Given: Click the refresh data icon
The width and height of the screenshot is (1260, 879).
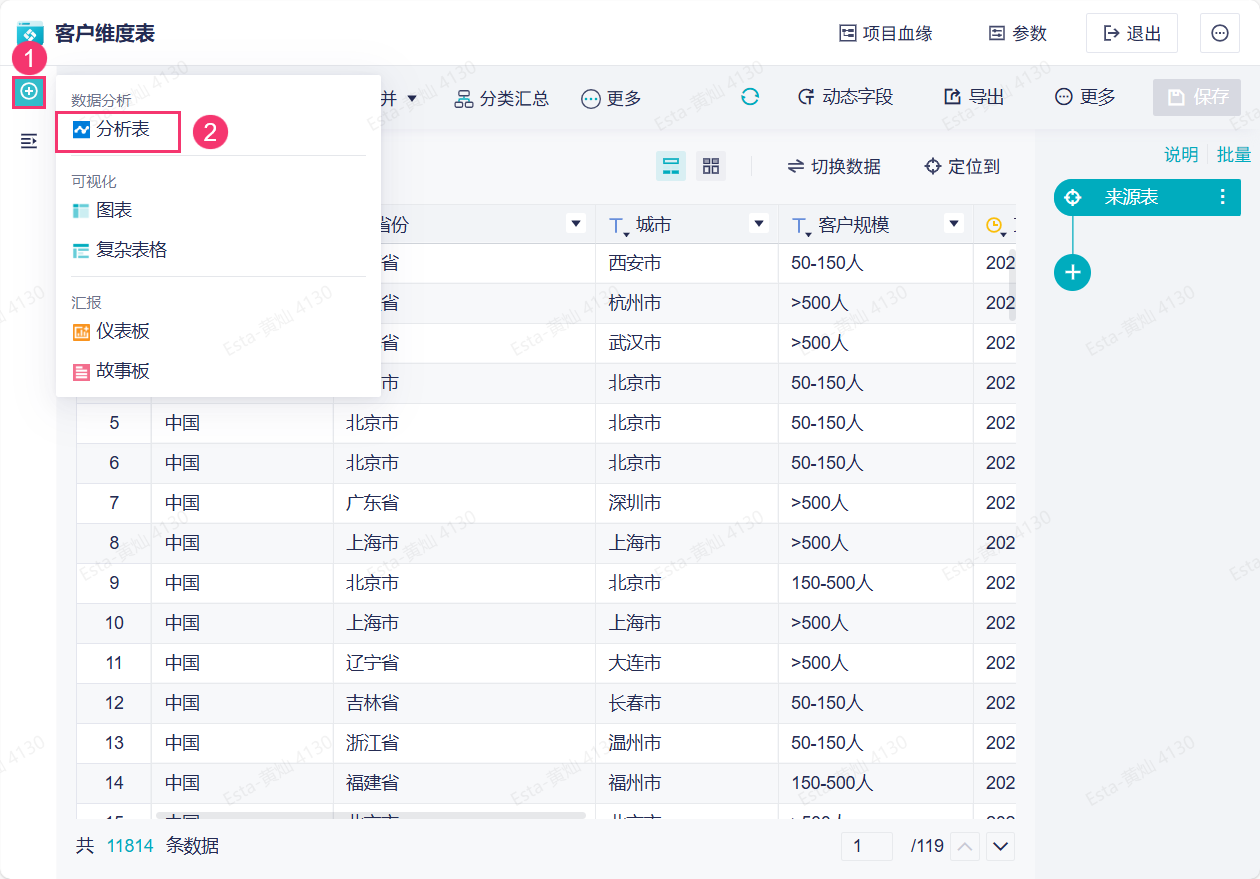Looking at the screenshot, I should pos(750,97).
